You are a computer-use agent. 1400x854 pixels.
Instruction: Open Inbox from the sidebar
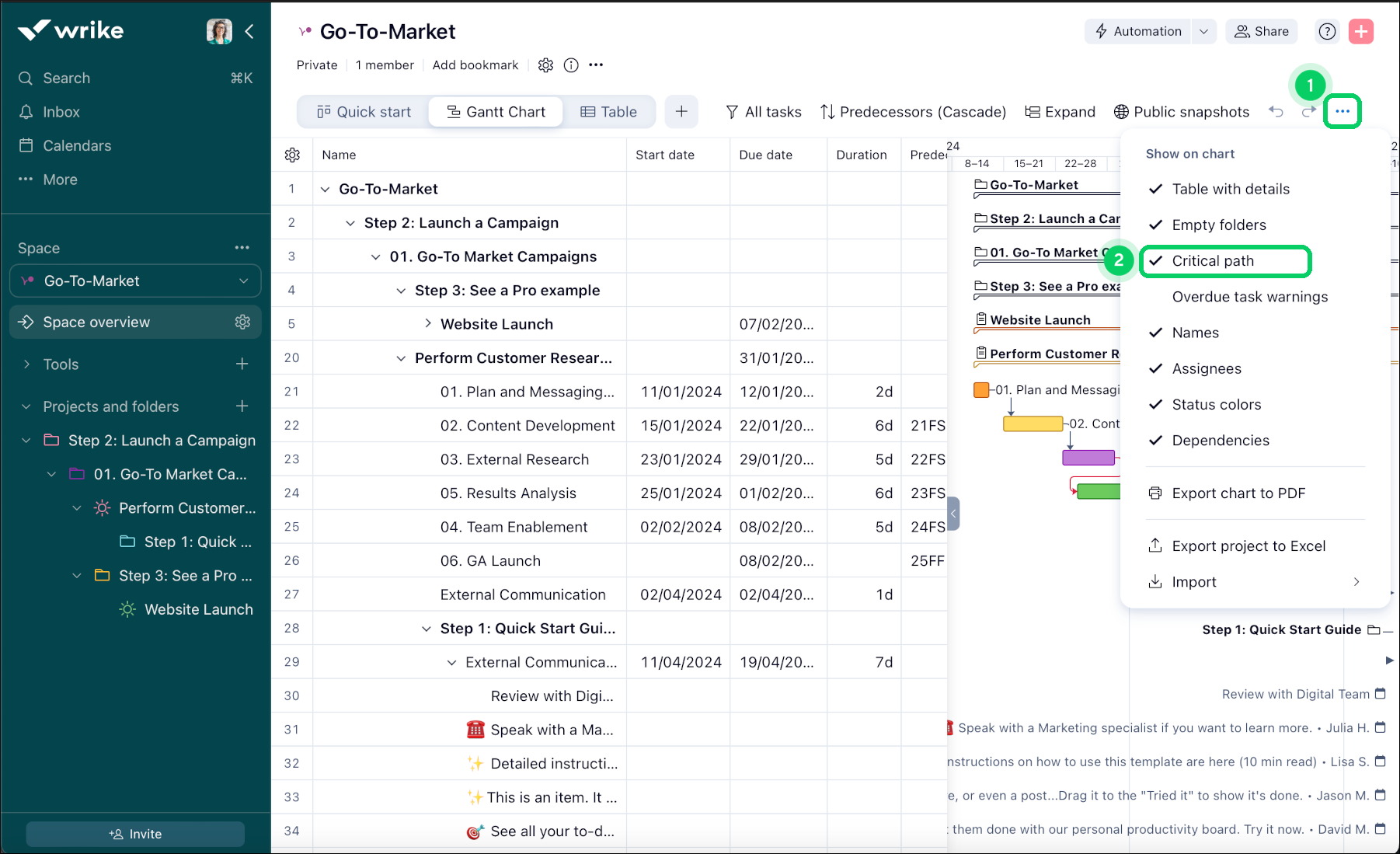61,112
